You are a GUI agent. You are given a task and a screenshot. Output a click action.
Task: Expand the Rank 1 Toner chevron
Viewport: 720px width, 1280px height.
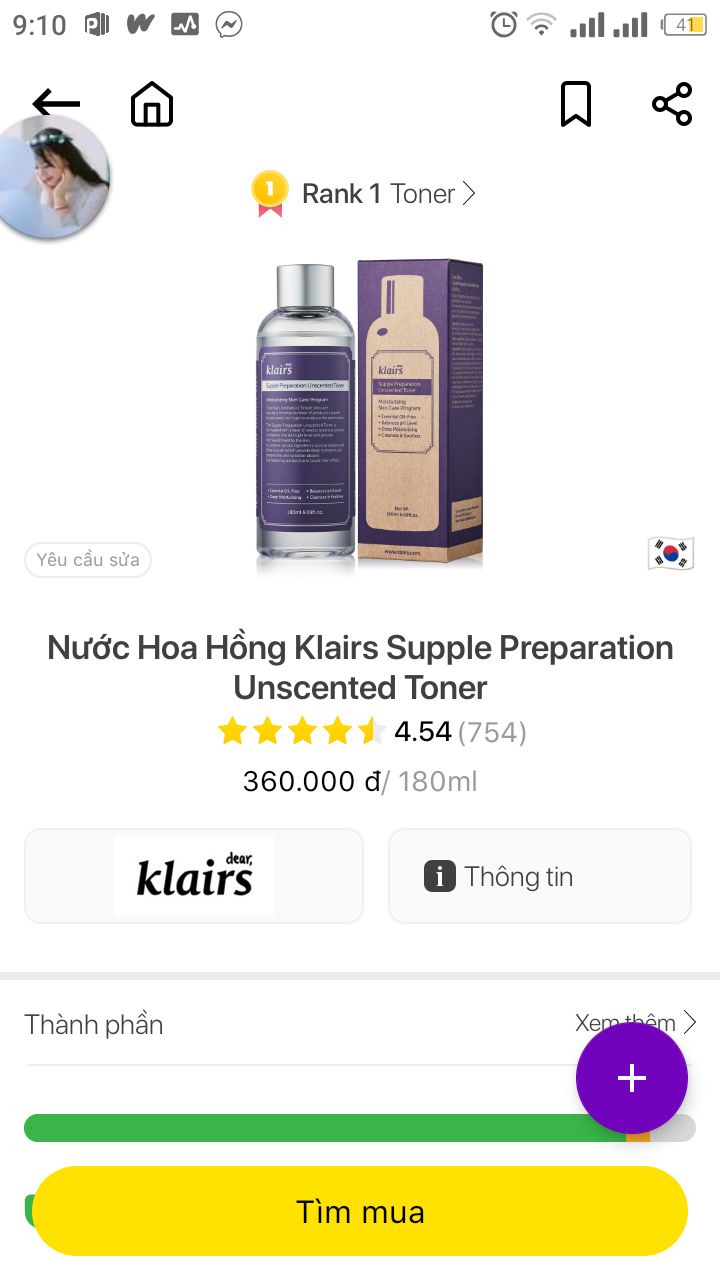(469, 194)
